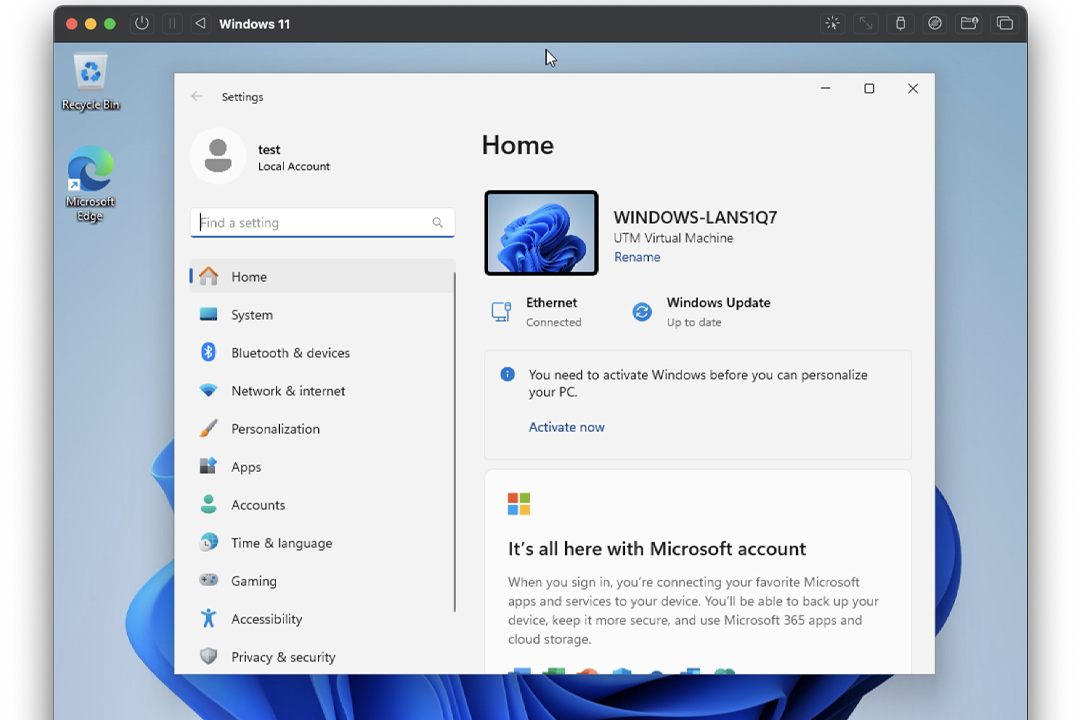Click the windows/displays icon in UTM toolbar
1080x720 pixels.
[1004, 23]
